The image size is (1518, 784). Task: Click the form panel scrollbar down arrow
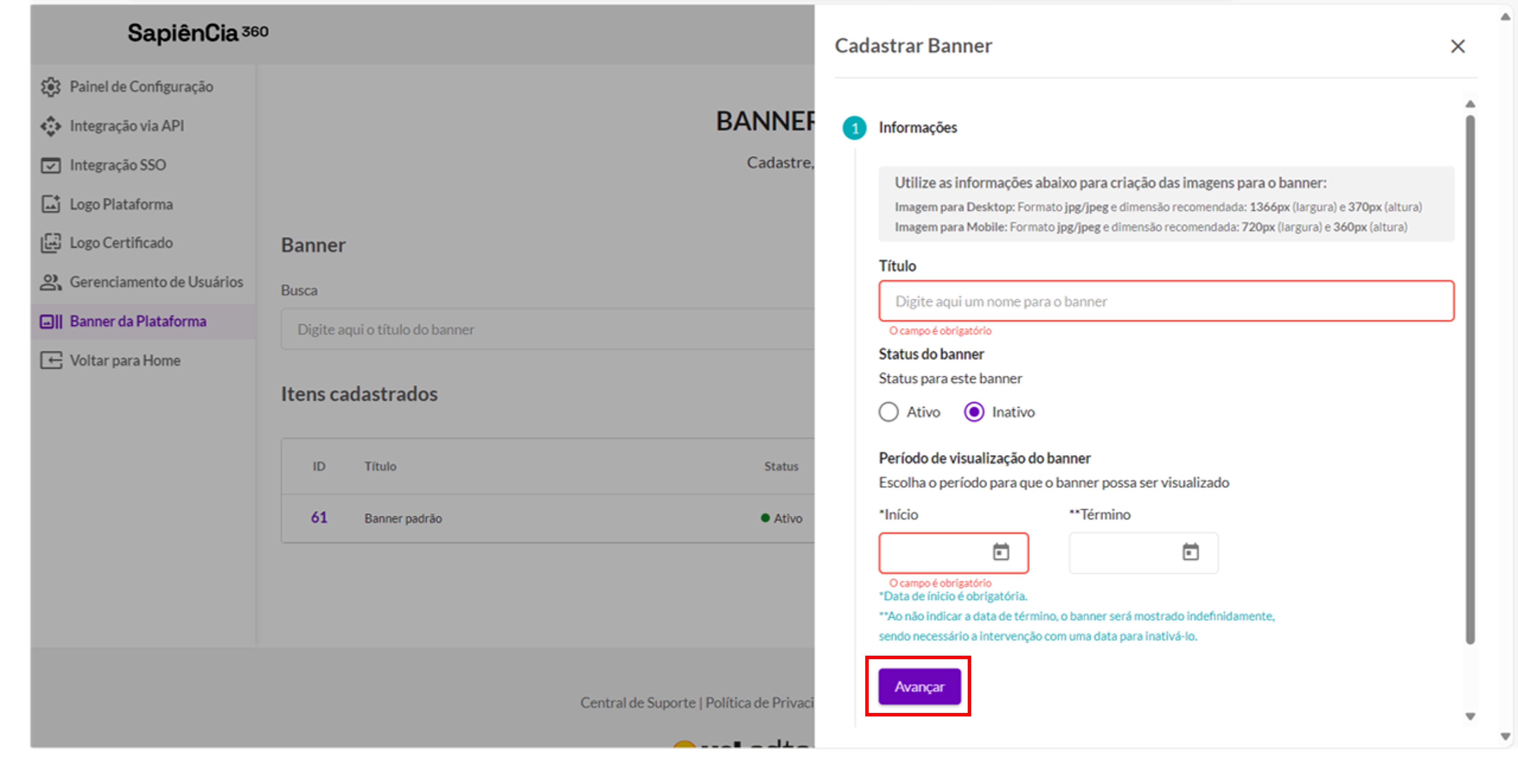[1470, 717]
